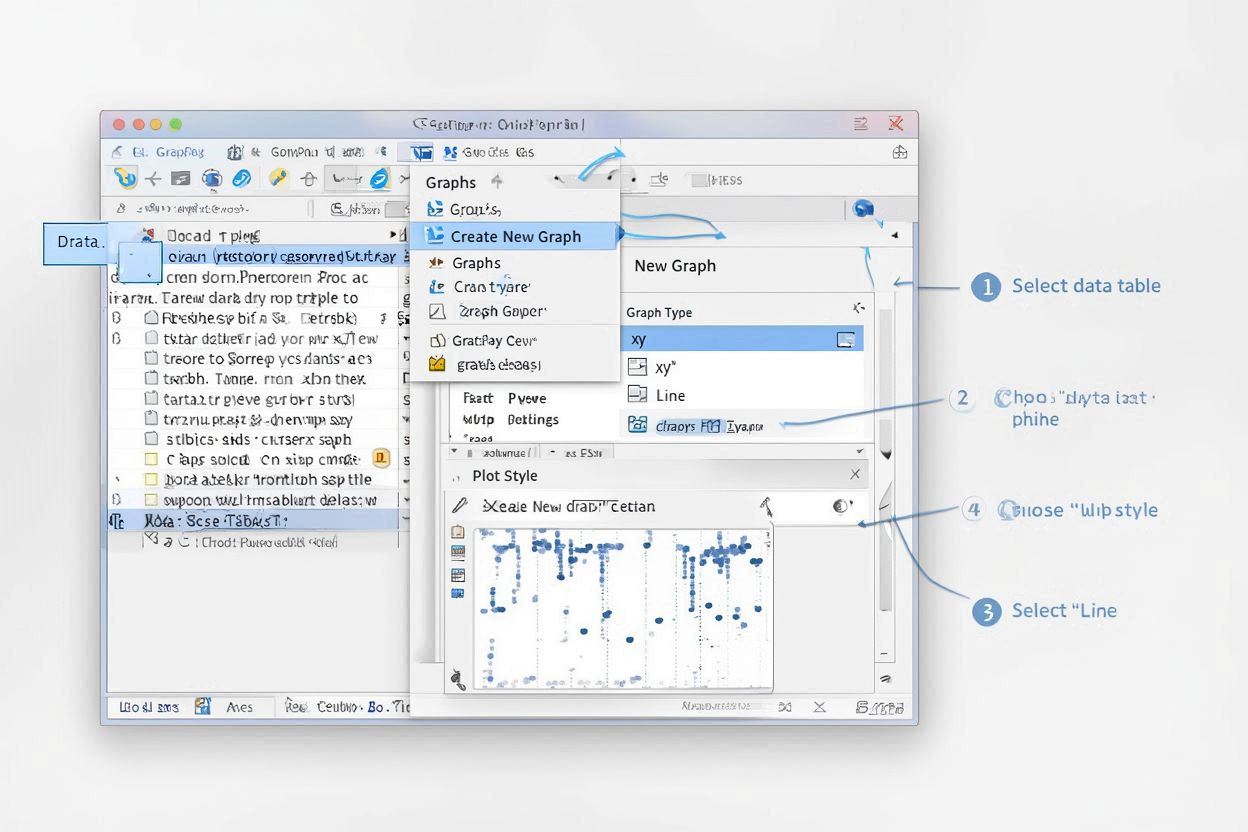Click the yellow graph icon in menu
This screenshot has width=1248, height=832.
(437, 364)
